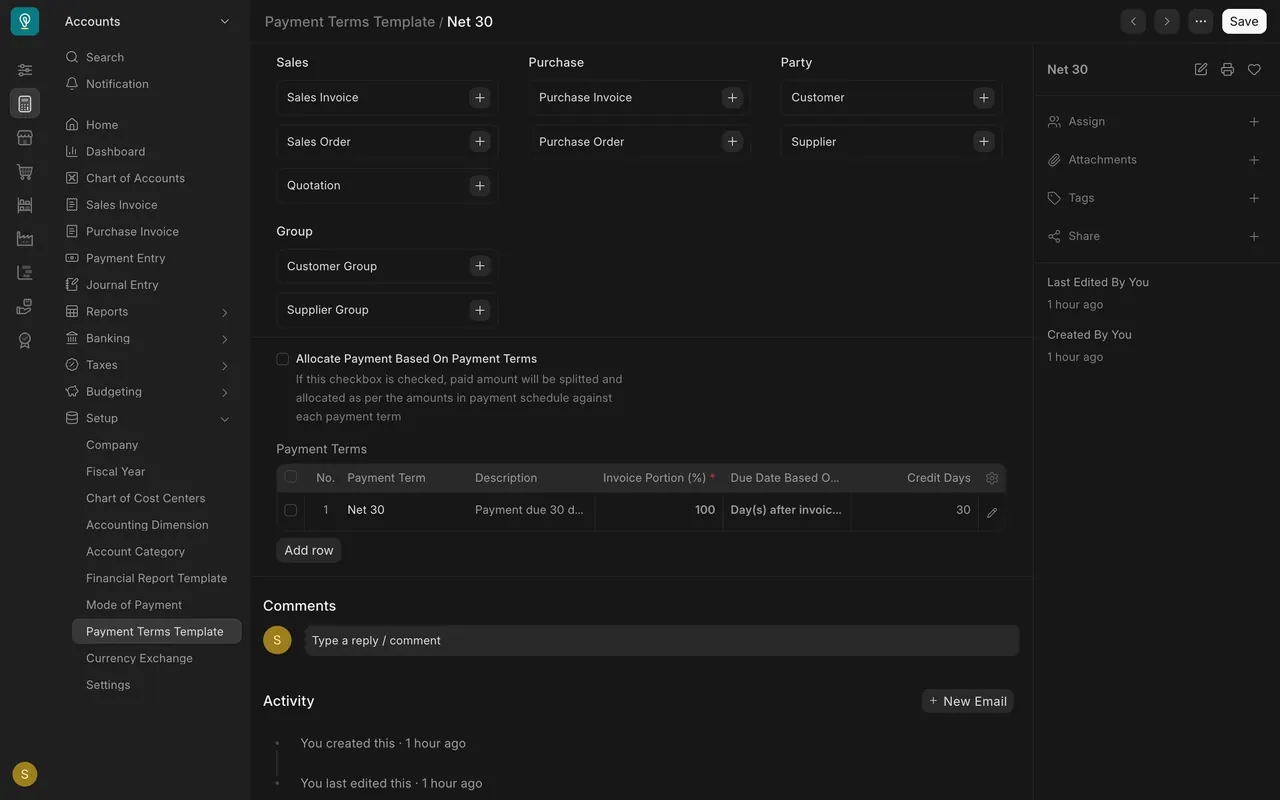Screen dimensions: 1280x800
Task: Click the New Email button
Action: [x=967, y=701]
